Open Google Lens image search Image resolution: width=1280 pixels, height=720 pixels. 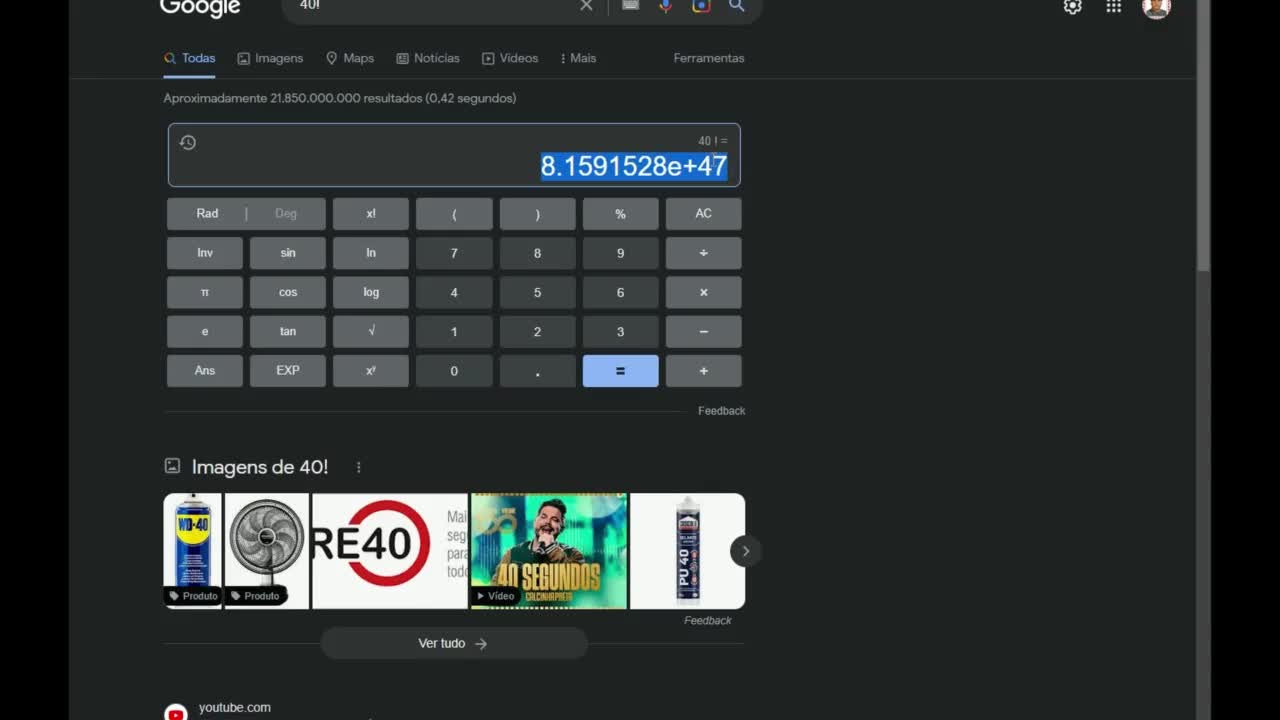tap(701, 6)
